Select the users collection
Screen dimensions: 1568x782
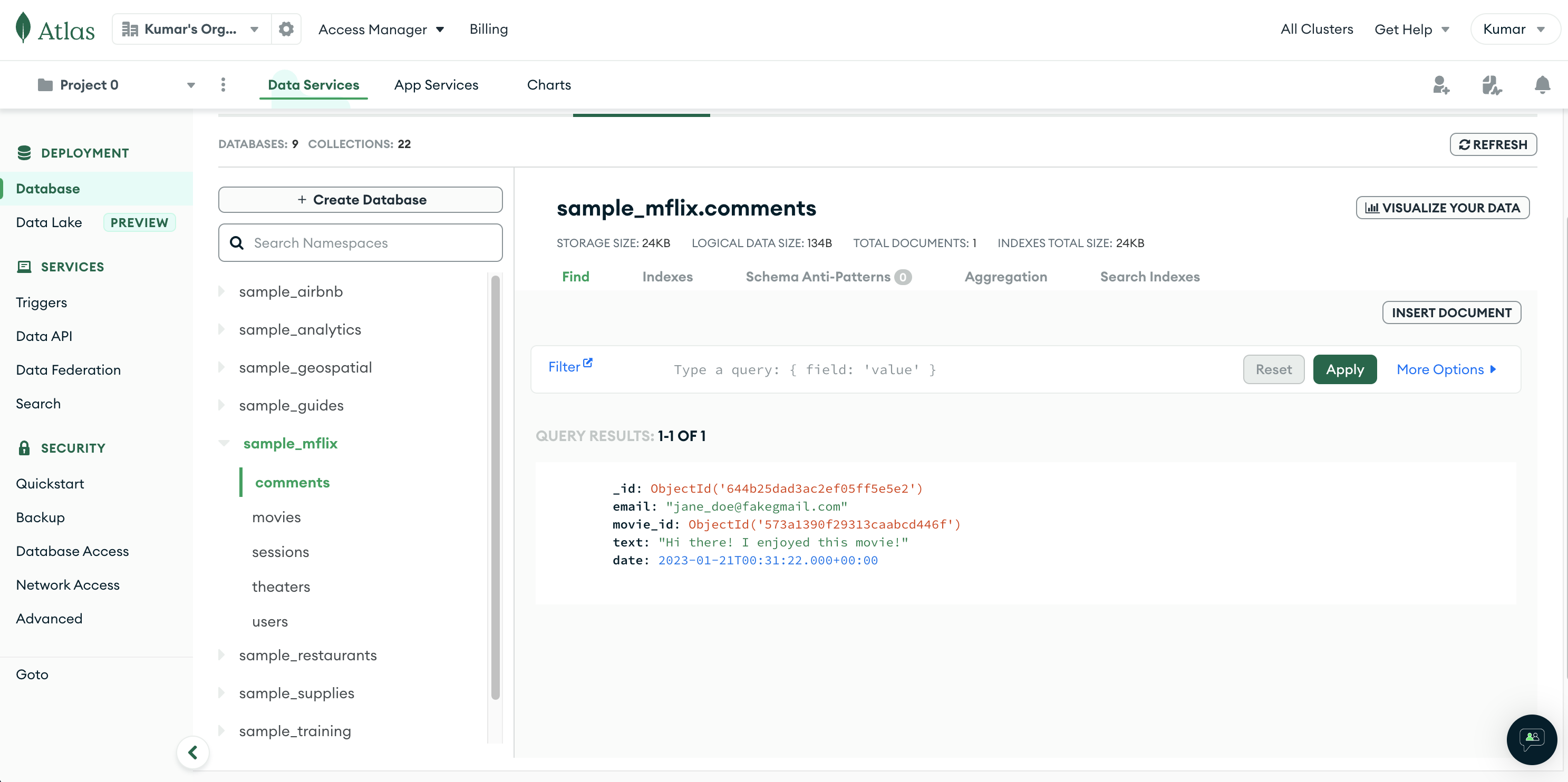(269, 621)
